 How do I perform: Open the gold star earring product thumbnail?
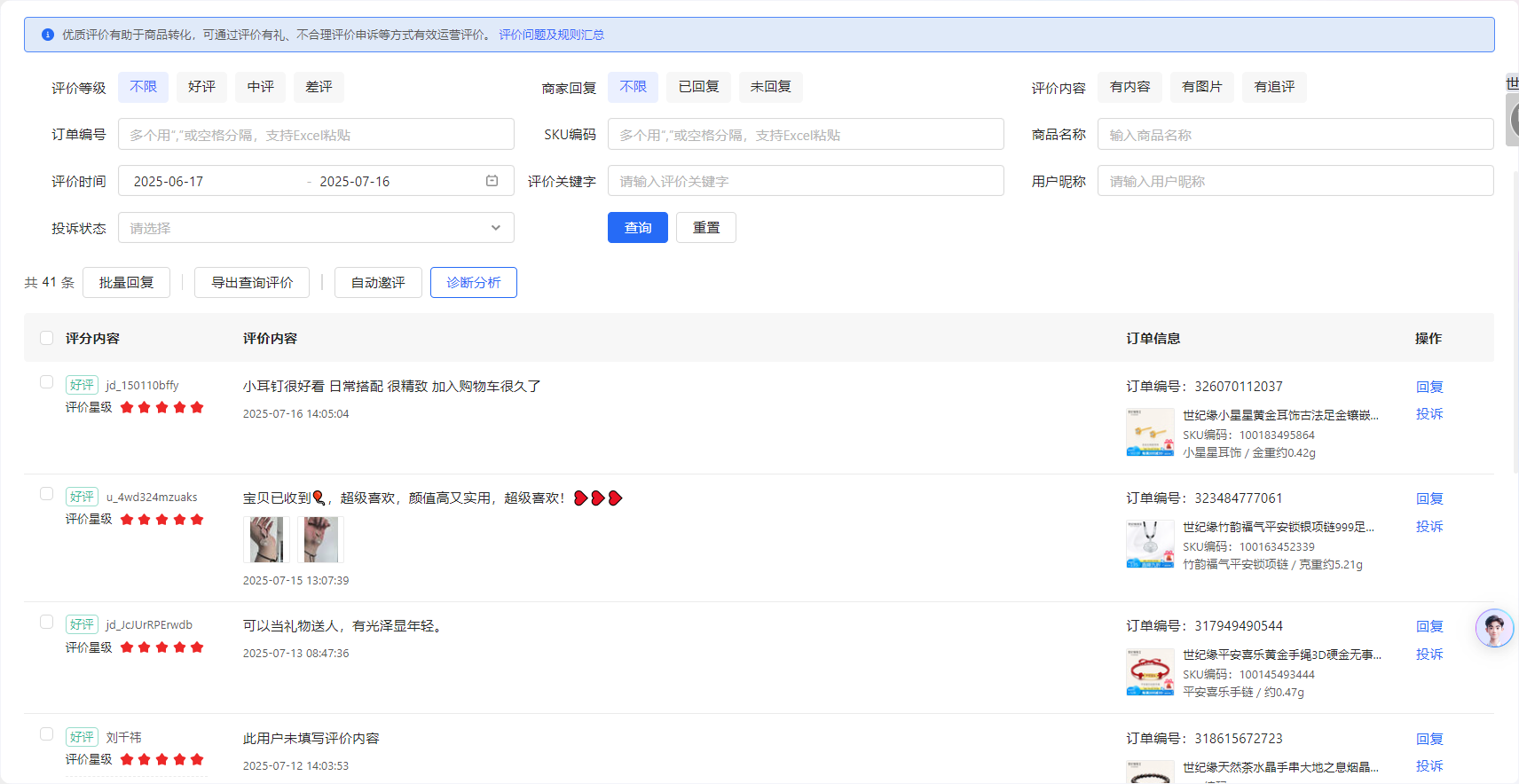1150,432
